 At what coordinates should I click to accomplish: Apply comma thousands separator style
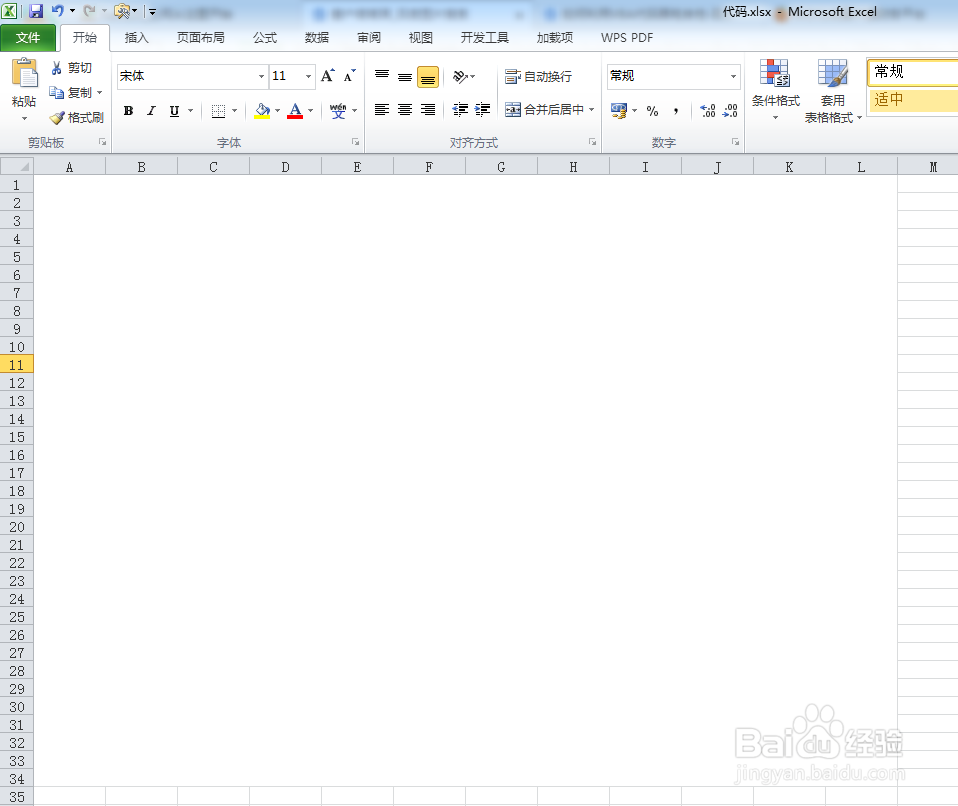click(676, 111)
